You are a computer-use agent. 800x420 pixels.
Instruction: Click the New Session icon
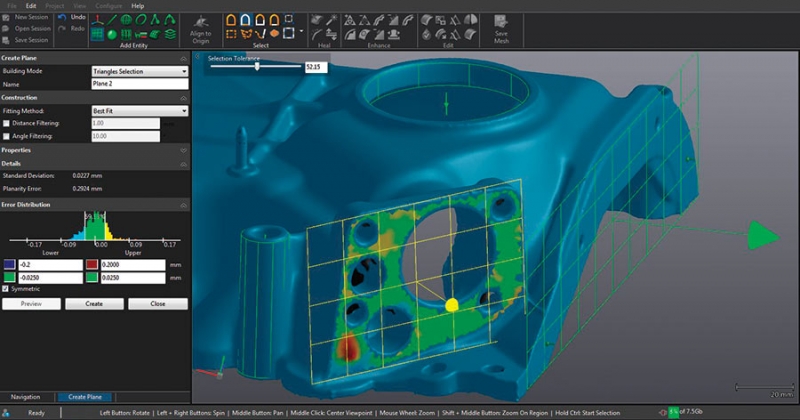pos(8,17)
